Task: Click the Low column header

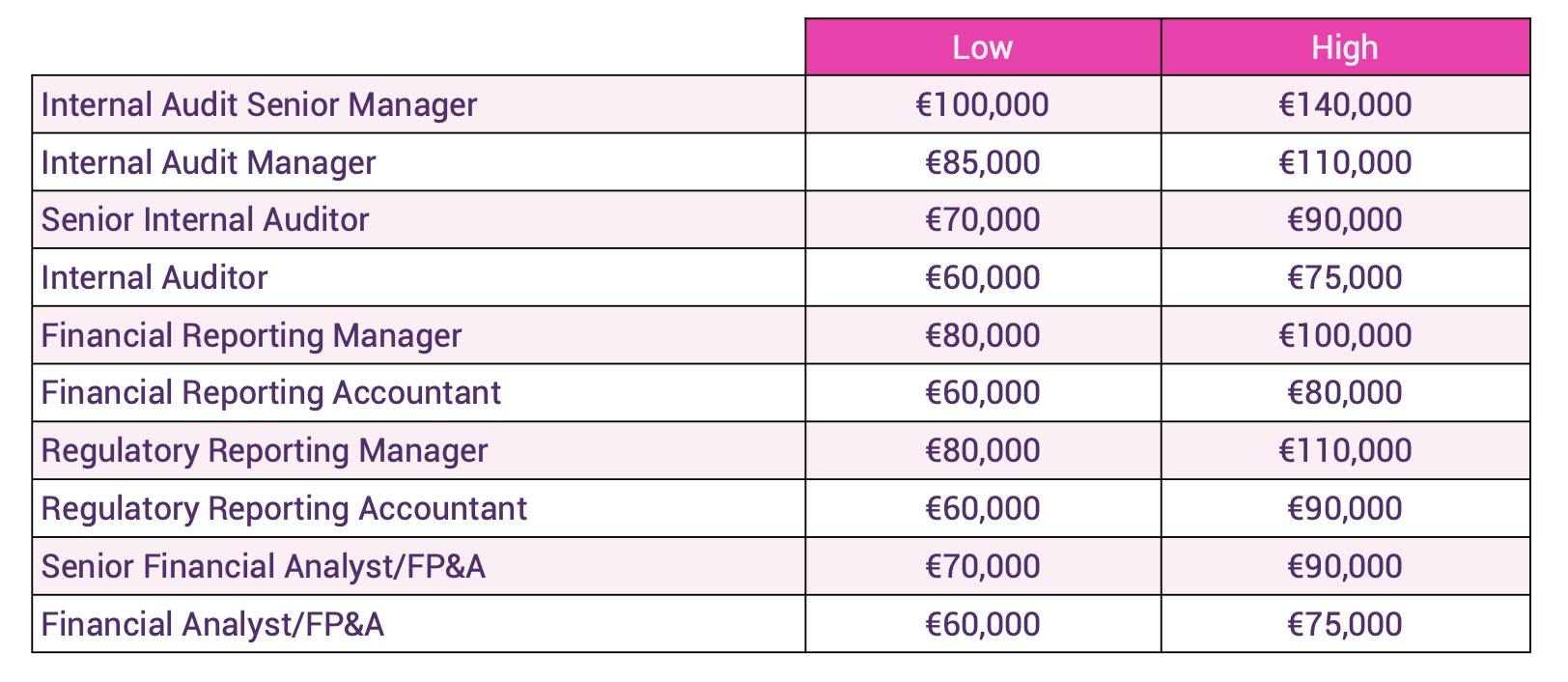Action: tap(982, 47)
